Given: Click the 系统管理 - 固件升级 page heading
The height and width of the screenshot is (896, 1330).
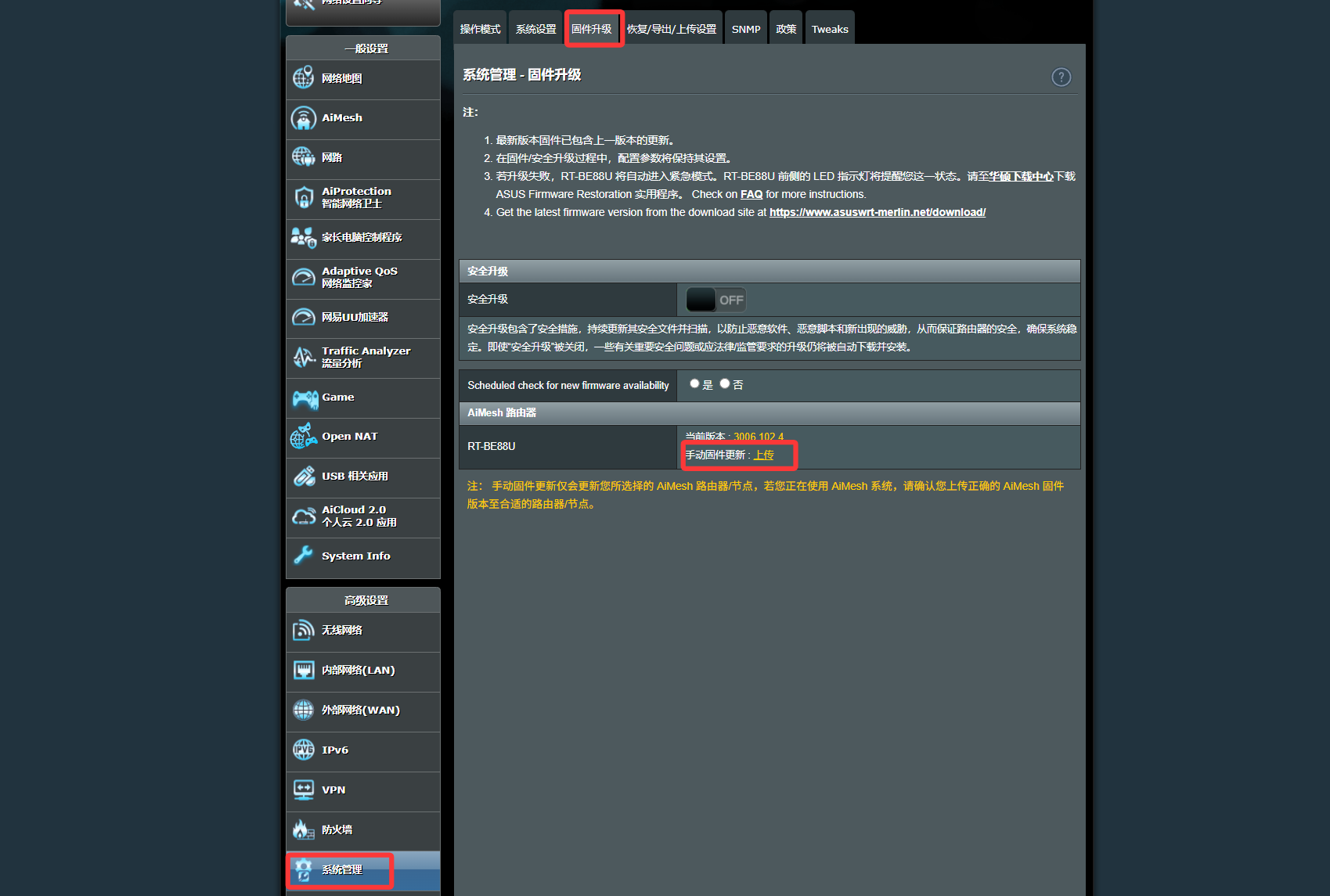Looking at the screenshot, I should pos(522,75).
